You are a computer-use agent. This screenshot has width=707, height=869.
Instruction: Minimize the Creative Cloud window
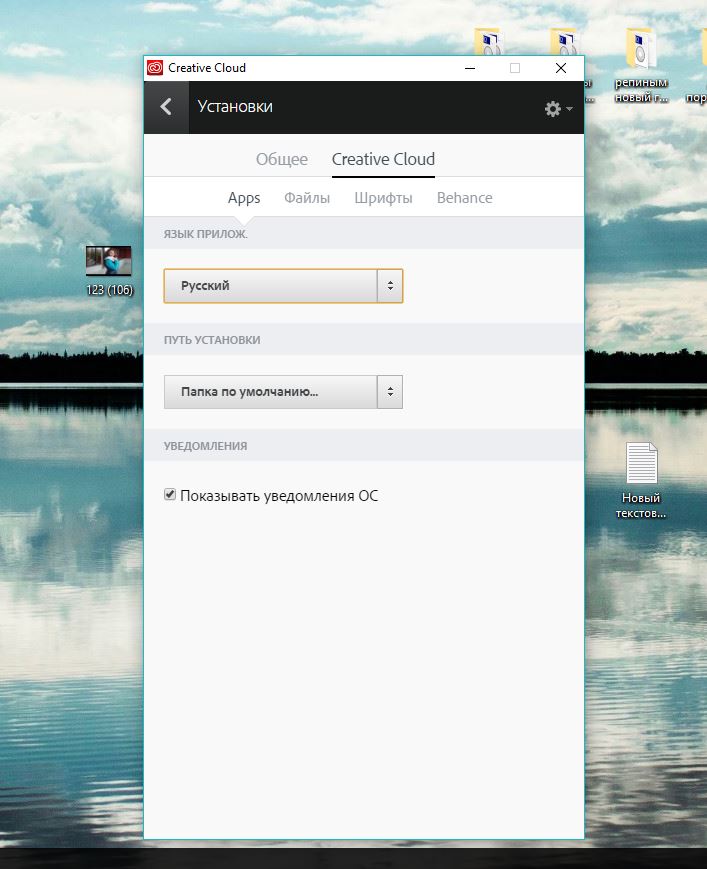coord(470,68)
